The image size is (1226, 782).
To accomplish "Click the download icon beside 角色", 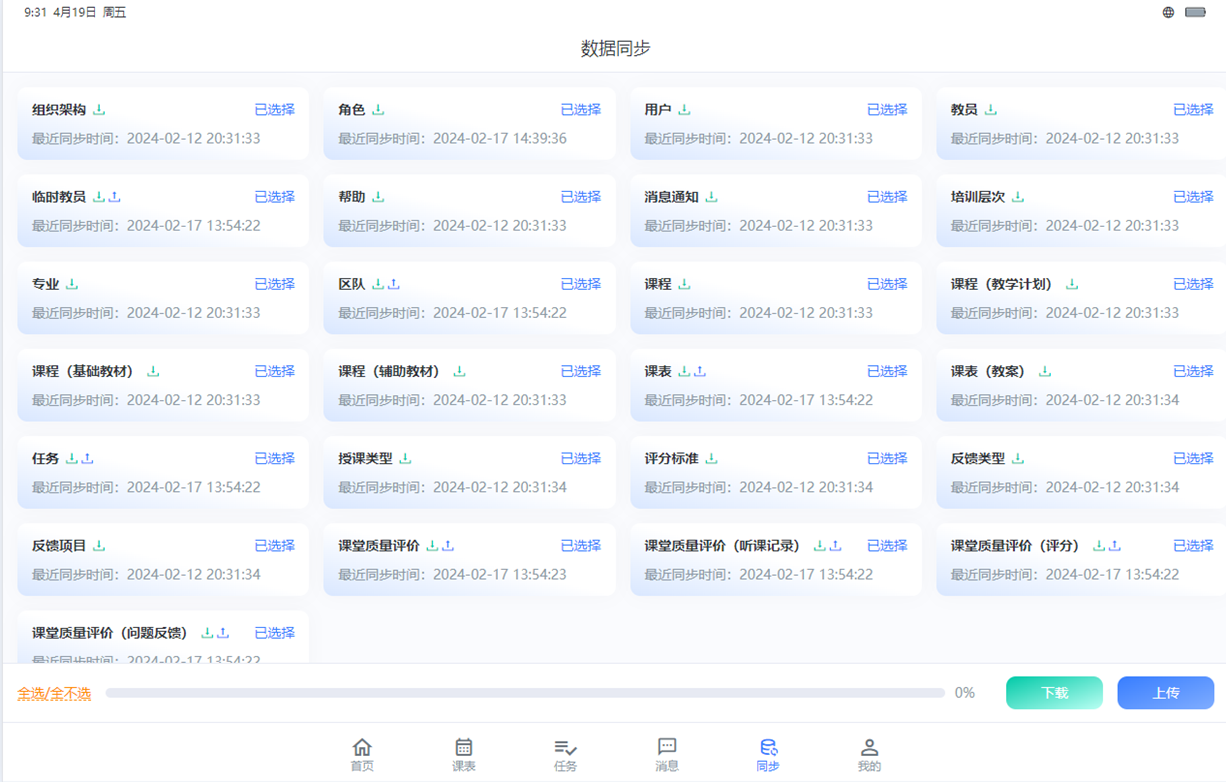I will [x=378, y=110].
